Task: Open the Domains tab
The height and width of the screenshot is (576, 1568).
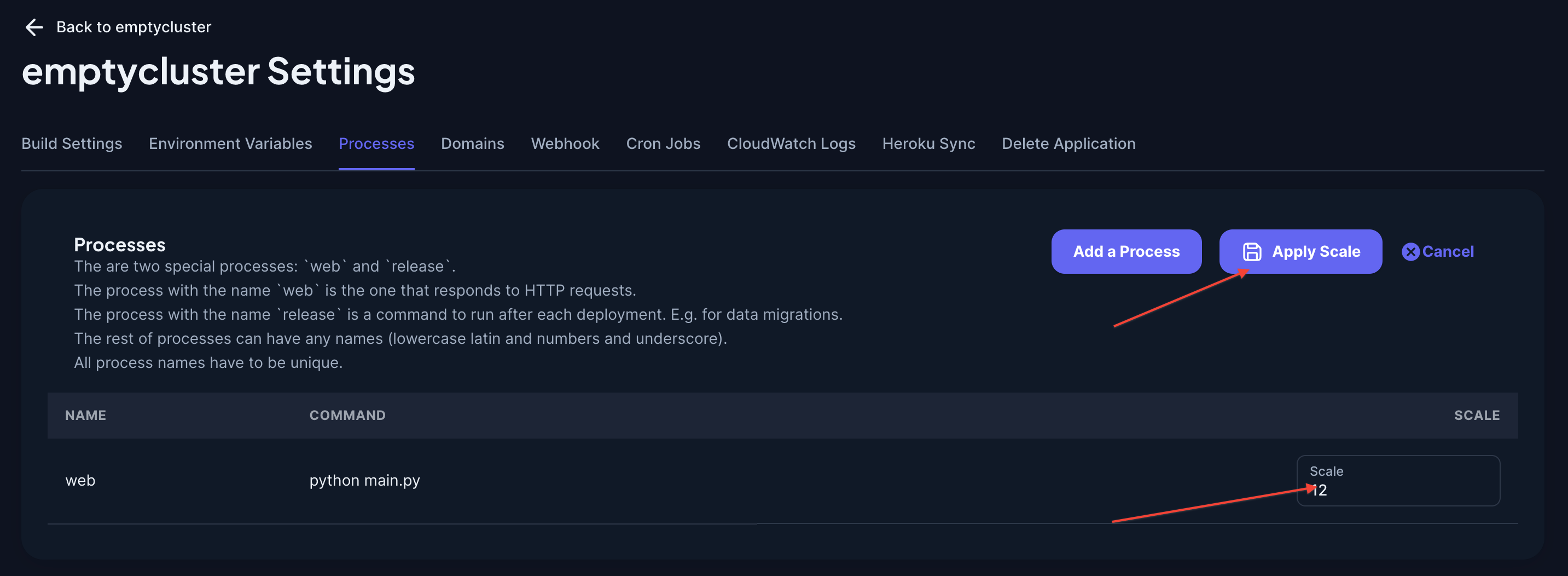Action: [472, 143]
